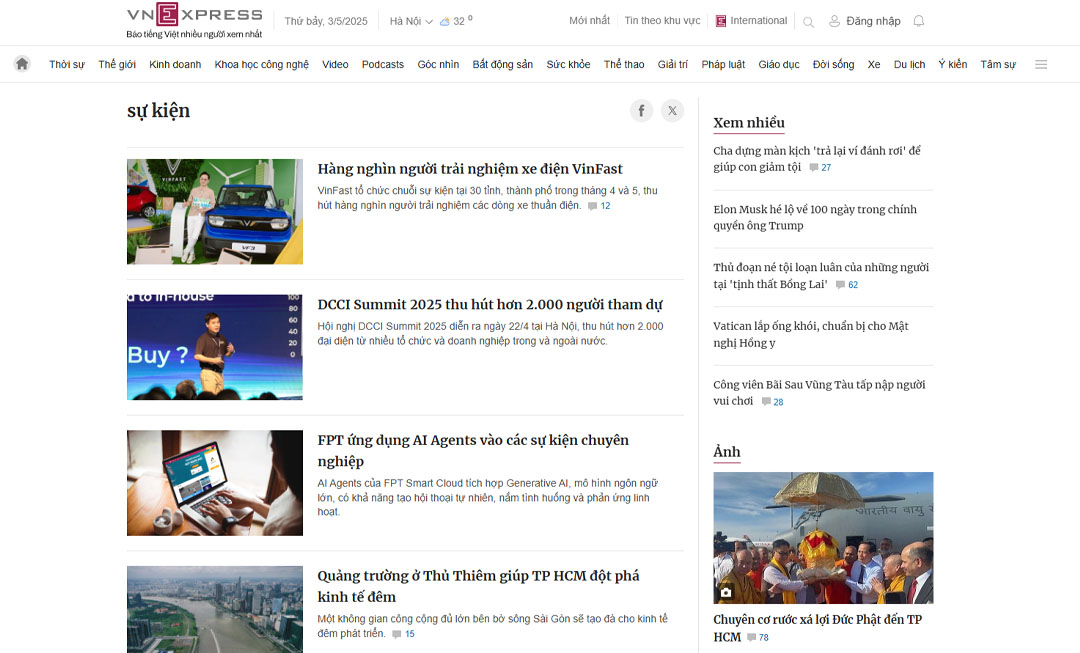Screen dimensions: 1080x653
Task: Go to the home page icon
Action: coord(22,64)
